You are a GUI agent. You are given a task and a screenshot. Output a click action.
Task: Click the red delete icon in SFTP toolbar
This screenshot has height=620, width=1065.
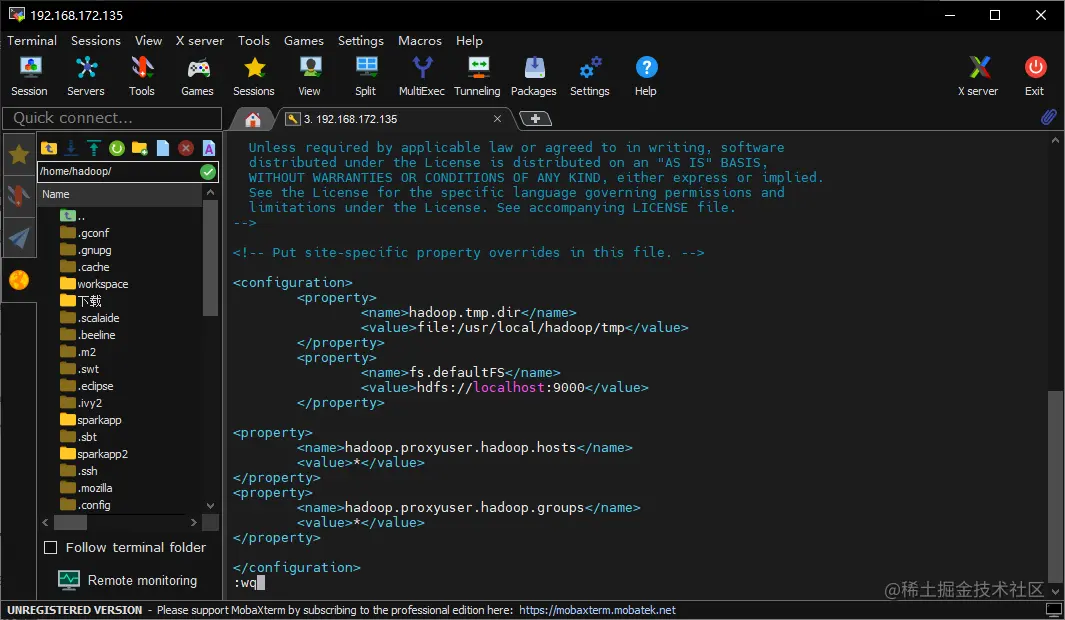(186, 148)
